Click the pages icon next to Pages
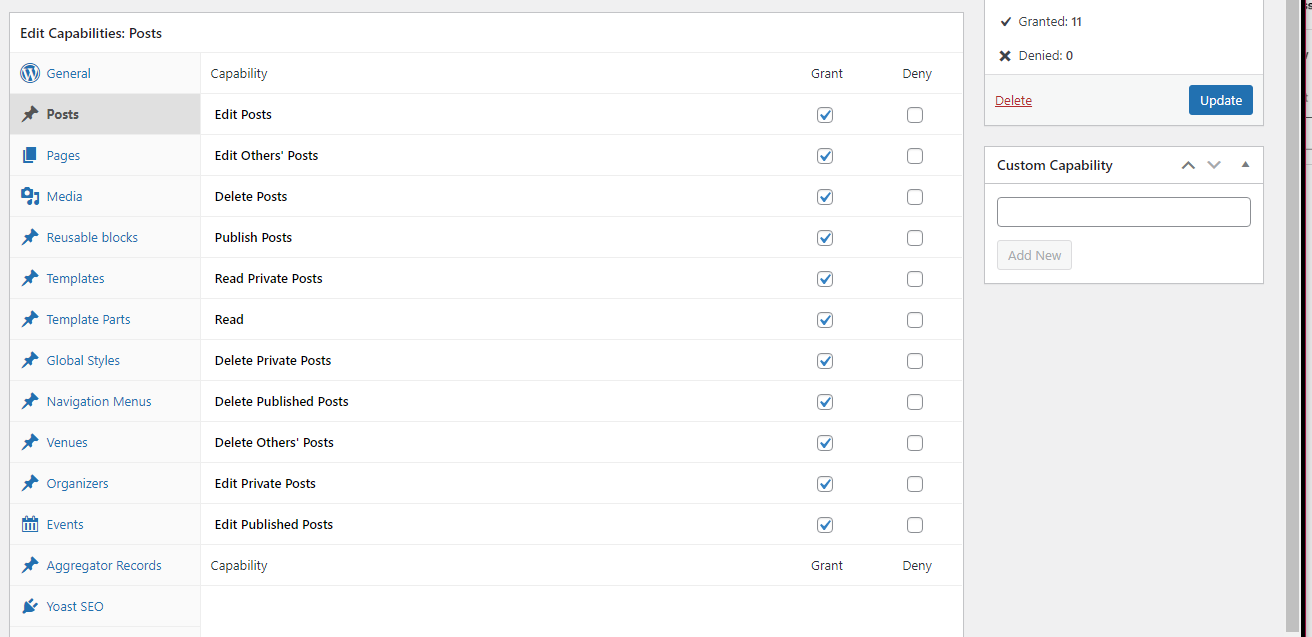Viewport: 1312px width, 637px height. click(x=30, y=155)
